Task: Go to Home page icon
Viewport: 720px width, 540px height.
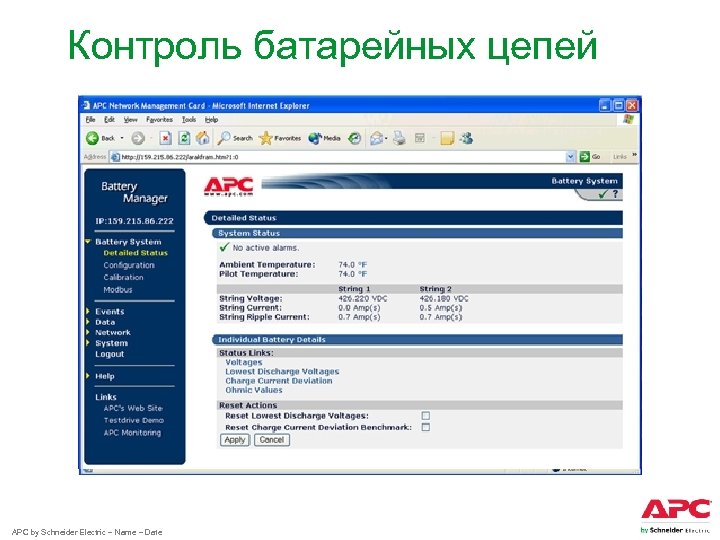Action: [202, 138]
